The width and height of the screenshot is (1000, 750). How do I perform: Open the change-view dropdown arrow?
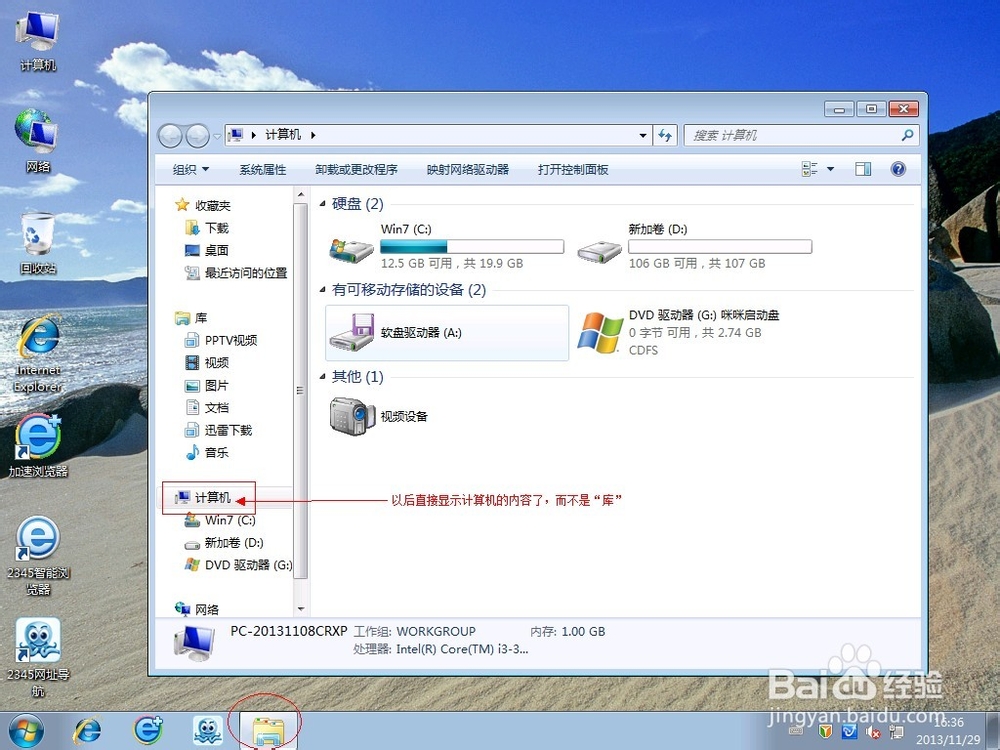click(x=830, y=169)
